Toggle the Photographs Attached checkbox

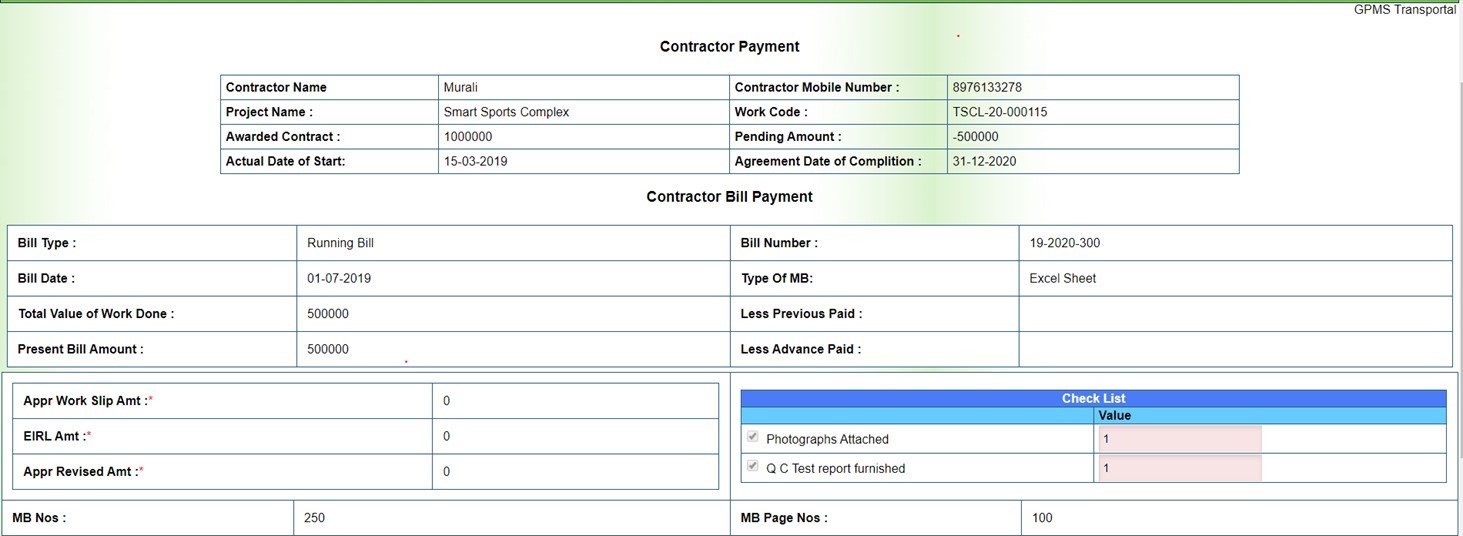point(752,437)
